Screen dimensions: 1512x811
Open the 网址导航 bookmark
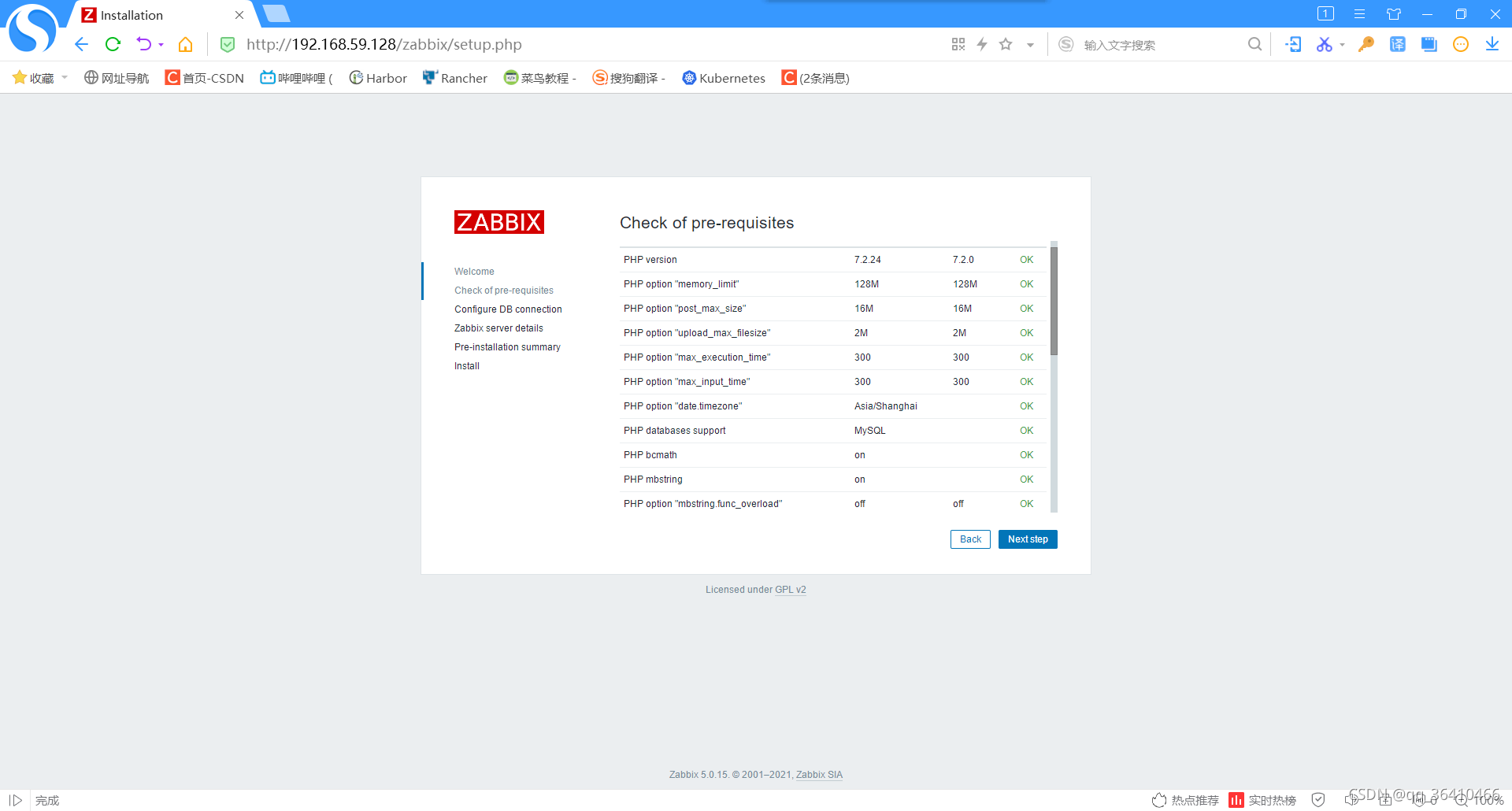(x=117, y=78)
